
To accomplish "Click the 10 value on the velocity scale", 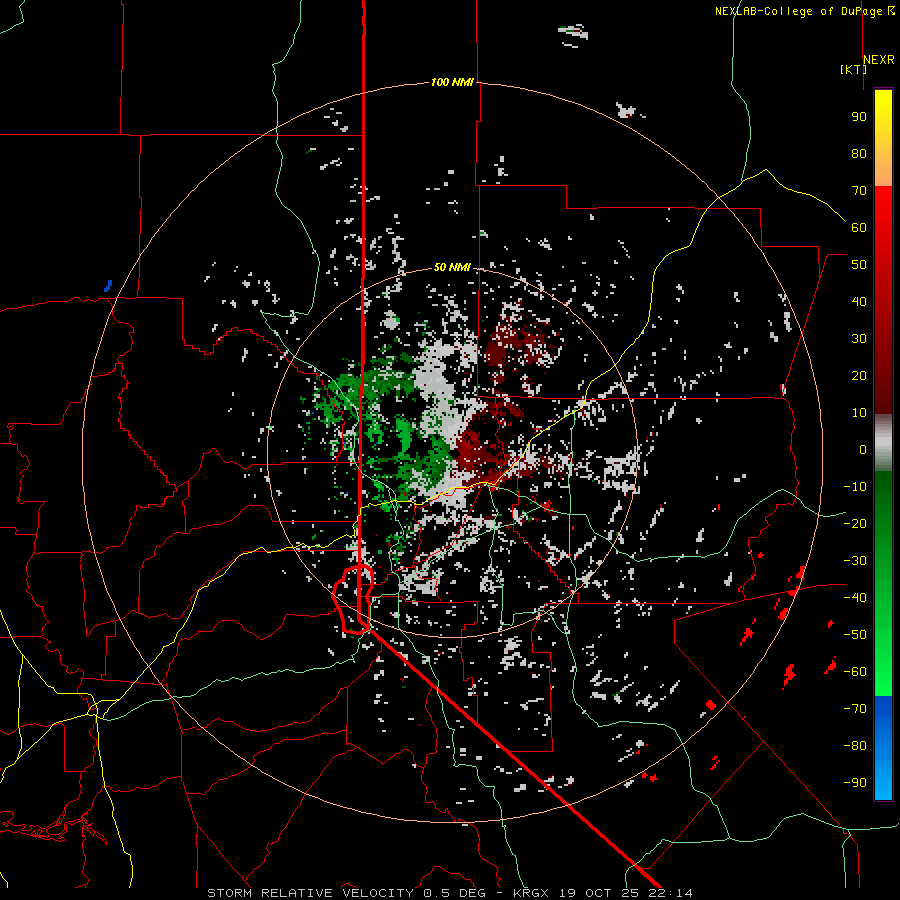I will [859, 413].
